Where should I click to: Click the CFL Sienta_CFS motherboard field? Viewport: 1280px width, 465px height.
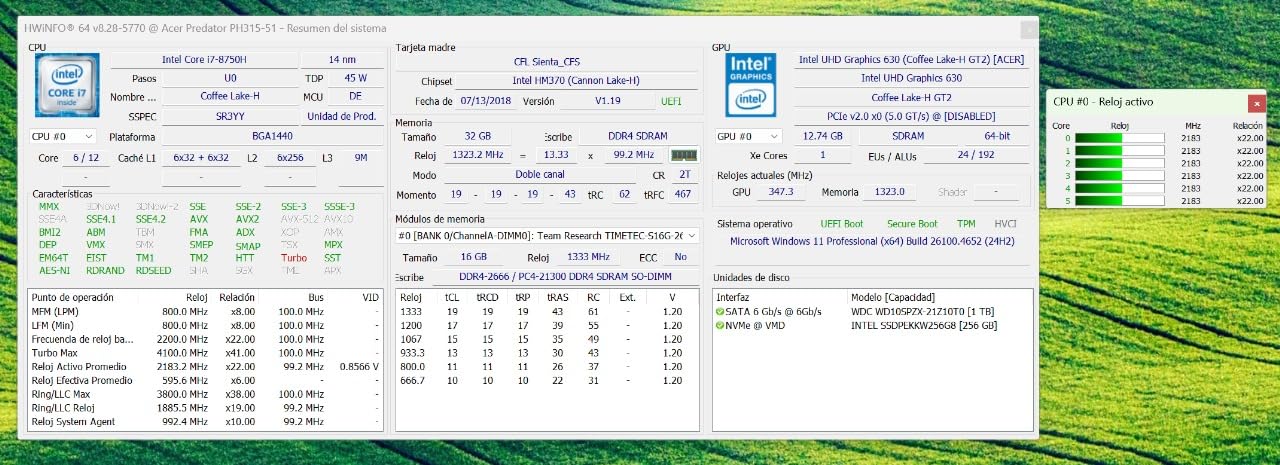pyautogui.click(x=546, y=62)
